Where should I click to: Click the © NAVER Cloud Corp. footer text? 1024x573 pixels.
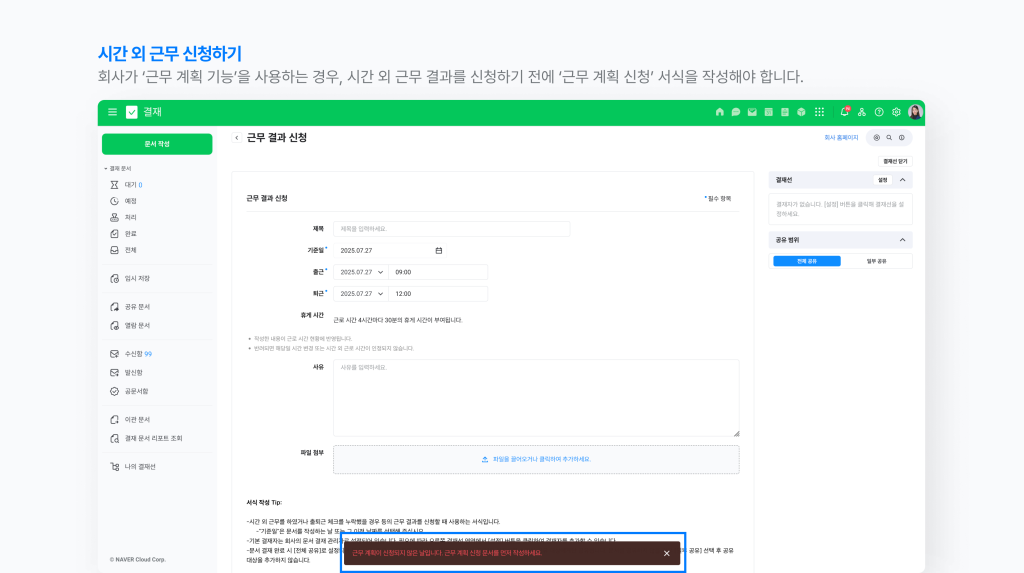click(x=138, y=560)
